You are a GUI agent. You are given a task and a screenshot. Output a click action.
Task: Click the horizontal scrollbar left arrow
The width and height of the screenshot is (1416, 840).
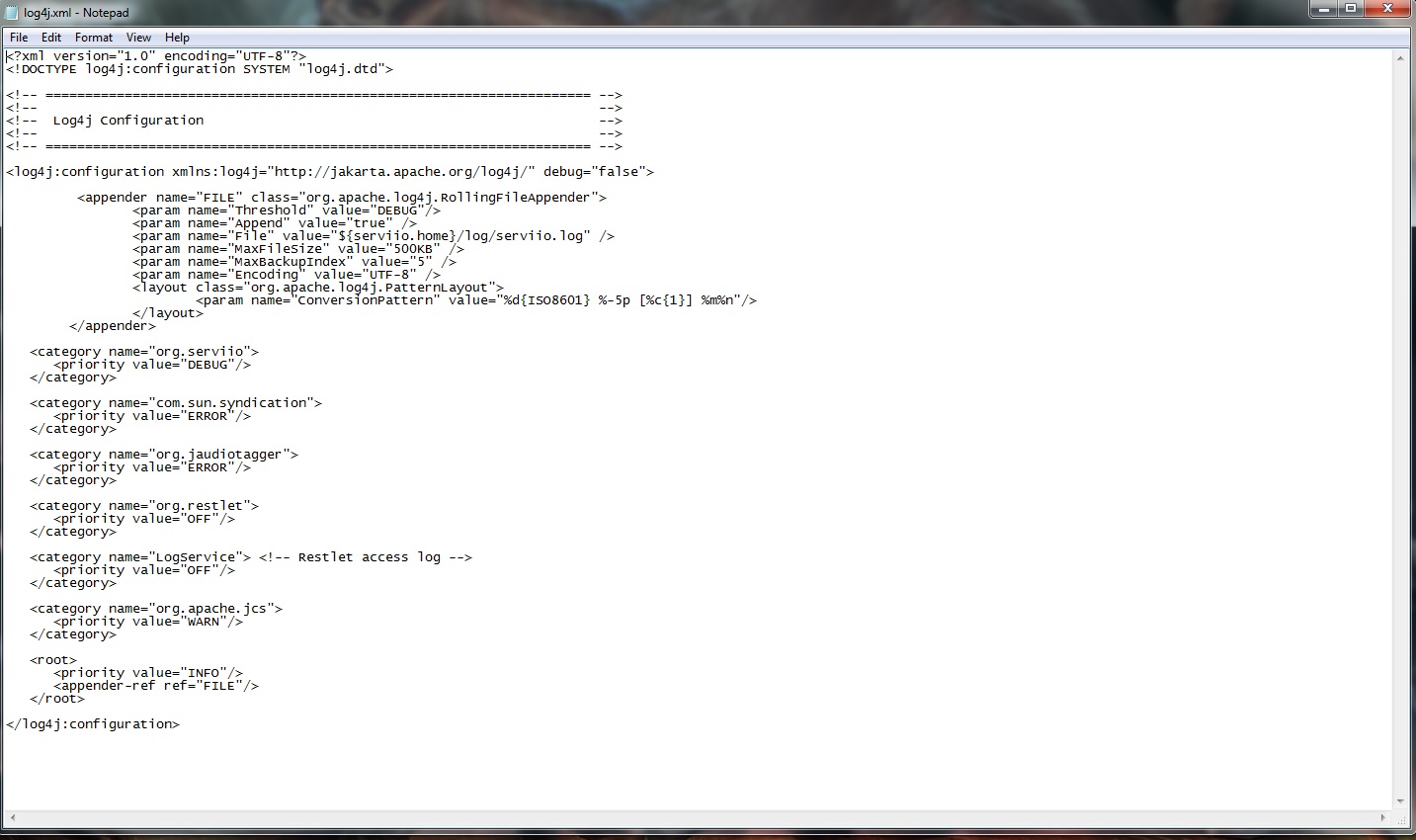click(11, 818)
